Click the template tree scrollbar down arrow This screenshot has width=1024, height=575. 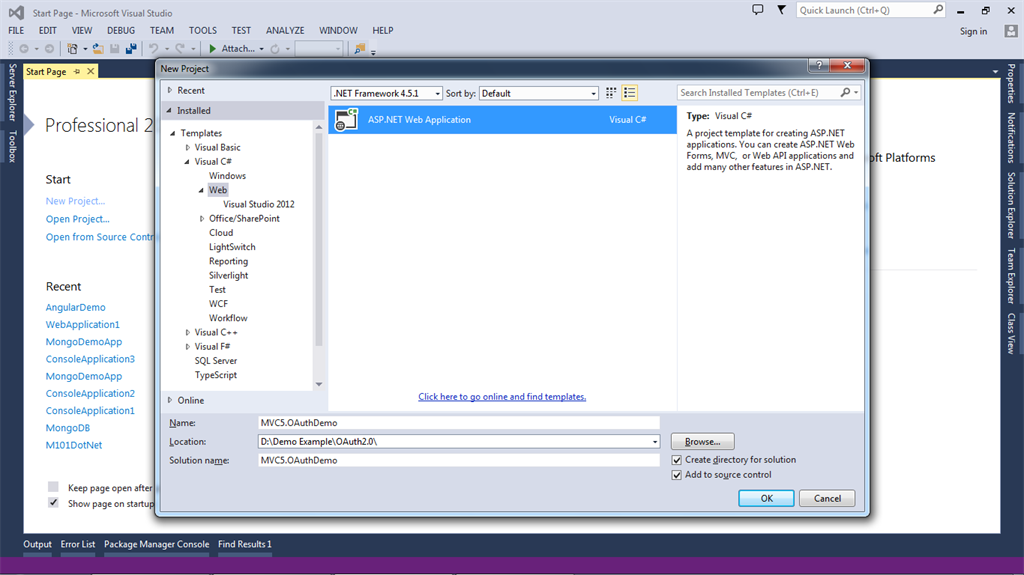319,384
